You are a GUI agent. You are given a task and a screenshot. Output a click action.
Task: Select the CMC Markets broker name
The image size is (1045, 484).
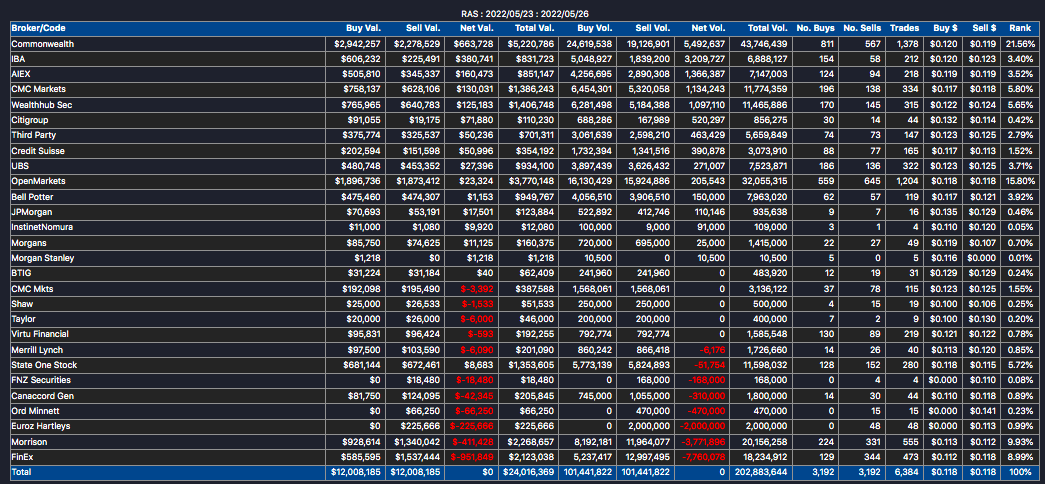pos(39,89)
